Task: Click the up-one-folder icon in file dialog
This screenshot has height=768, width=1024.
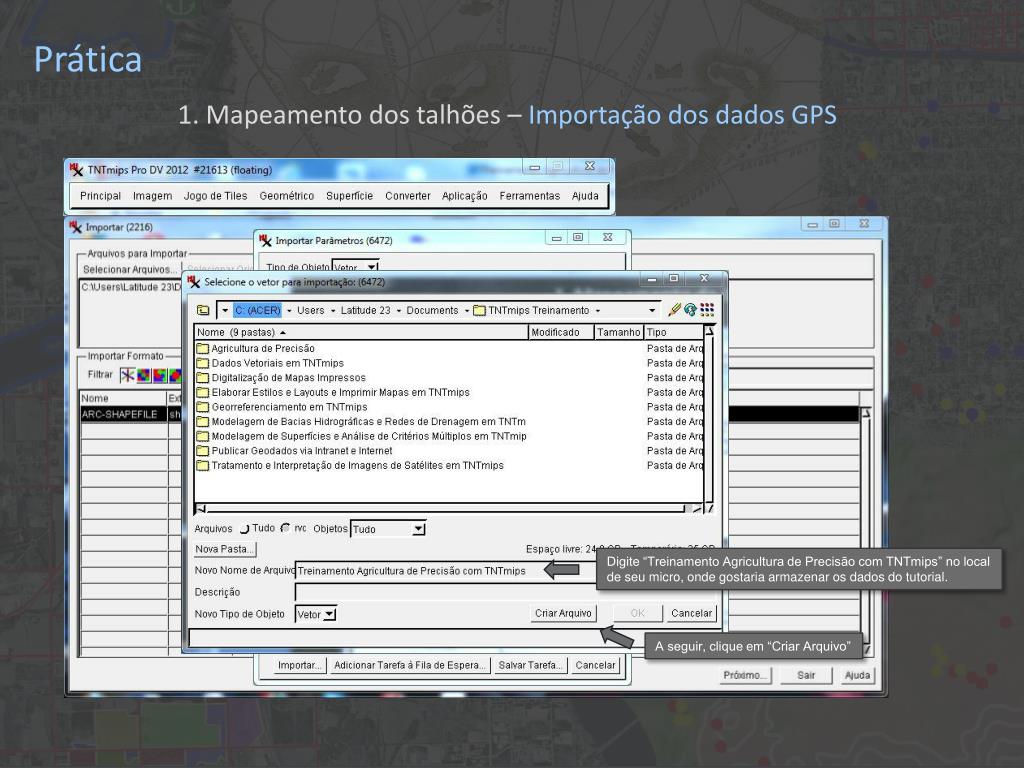Action: (x=203, y=310)
